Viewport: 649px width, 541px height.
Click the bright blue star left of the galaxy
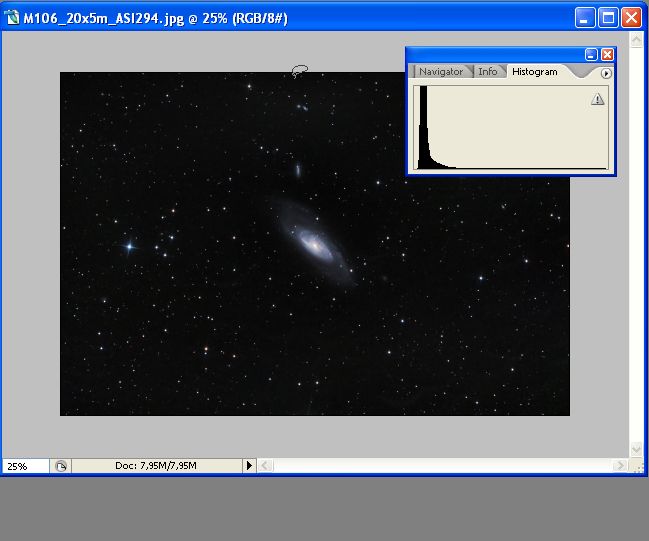tap(130, 247)
